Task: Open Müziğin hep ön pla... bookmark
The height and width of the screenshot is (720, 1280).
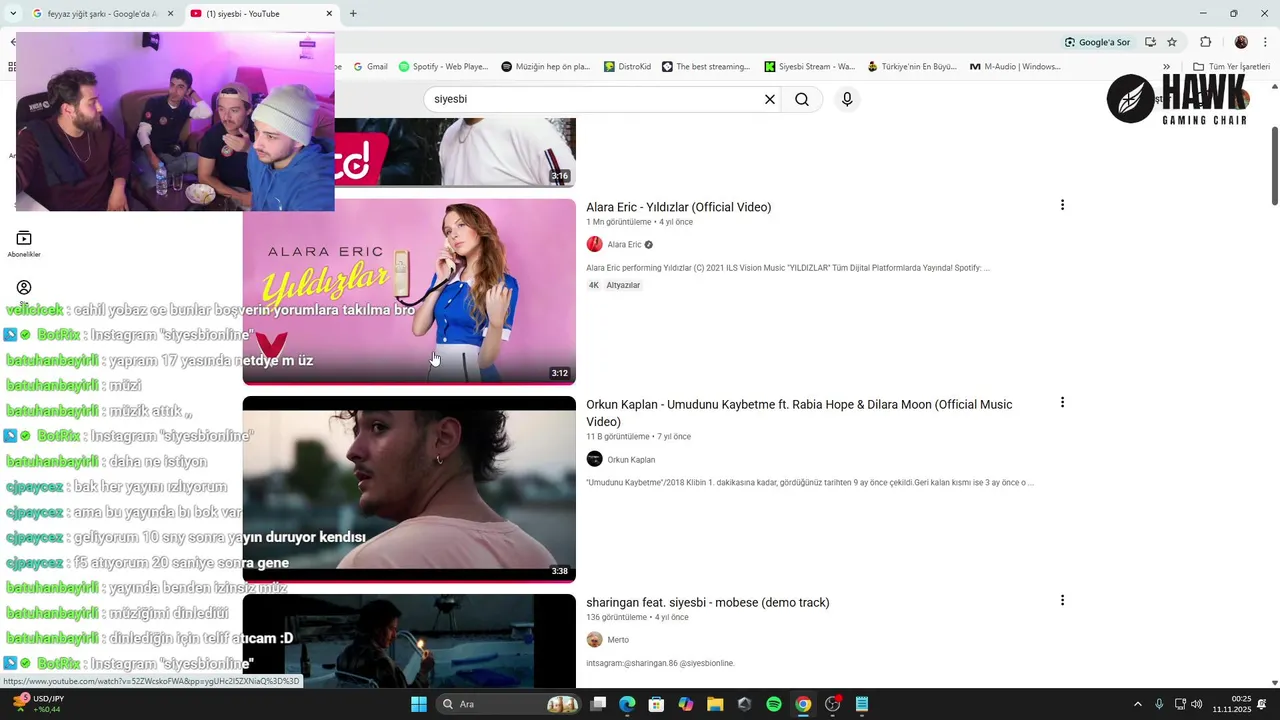Action: tap(546, 67)
